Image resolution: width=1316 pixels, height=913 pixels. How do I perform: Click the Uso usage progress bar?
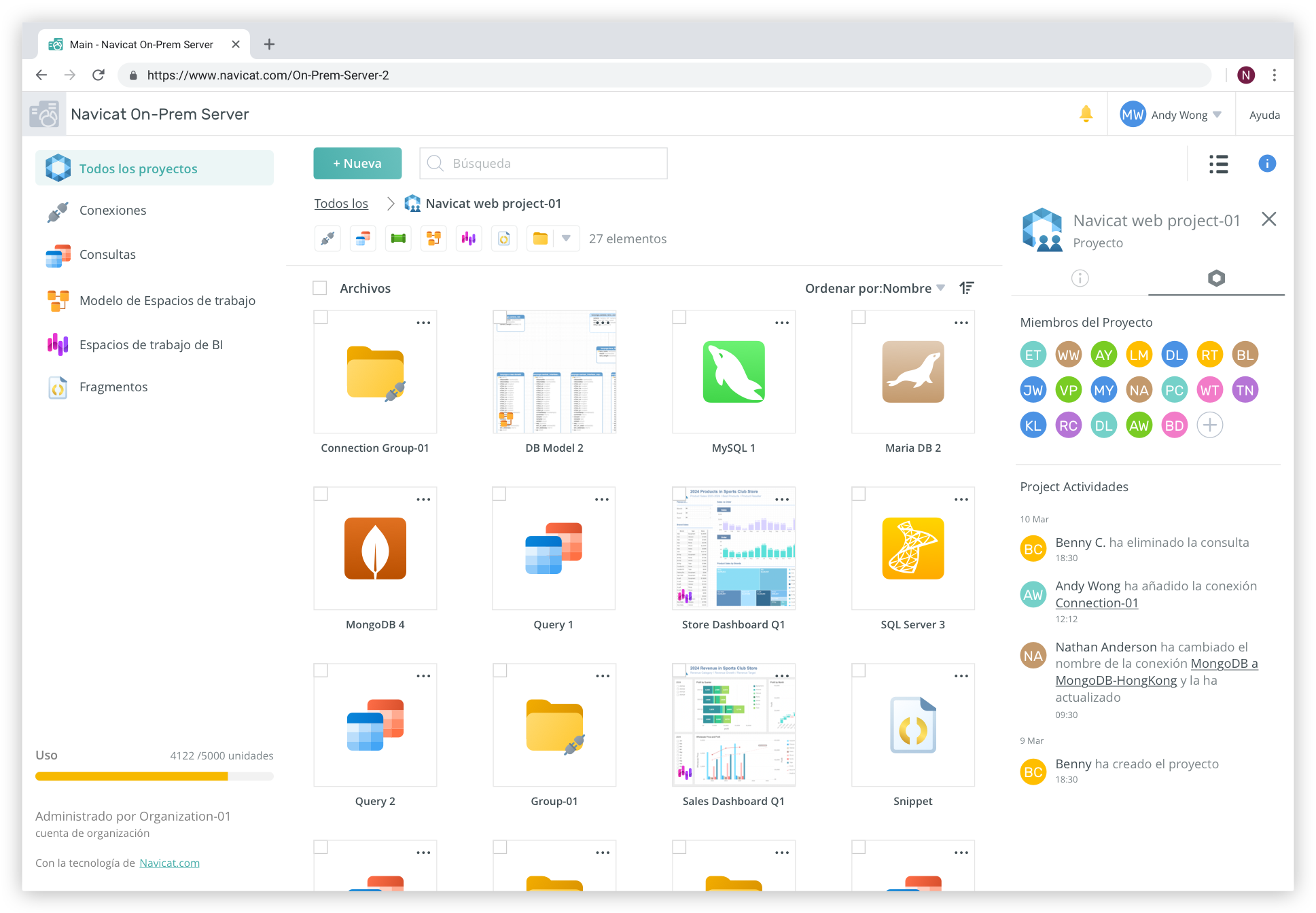pyautogui.click(x=154, y=776)
